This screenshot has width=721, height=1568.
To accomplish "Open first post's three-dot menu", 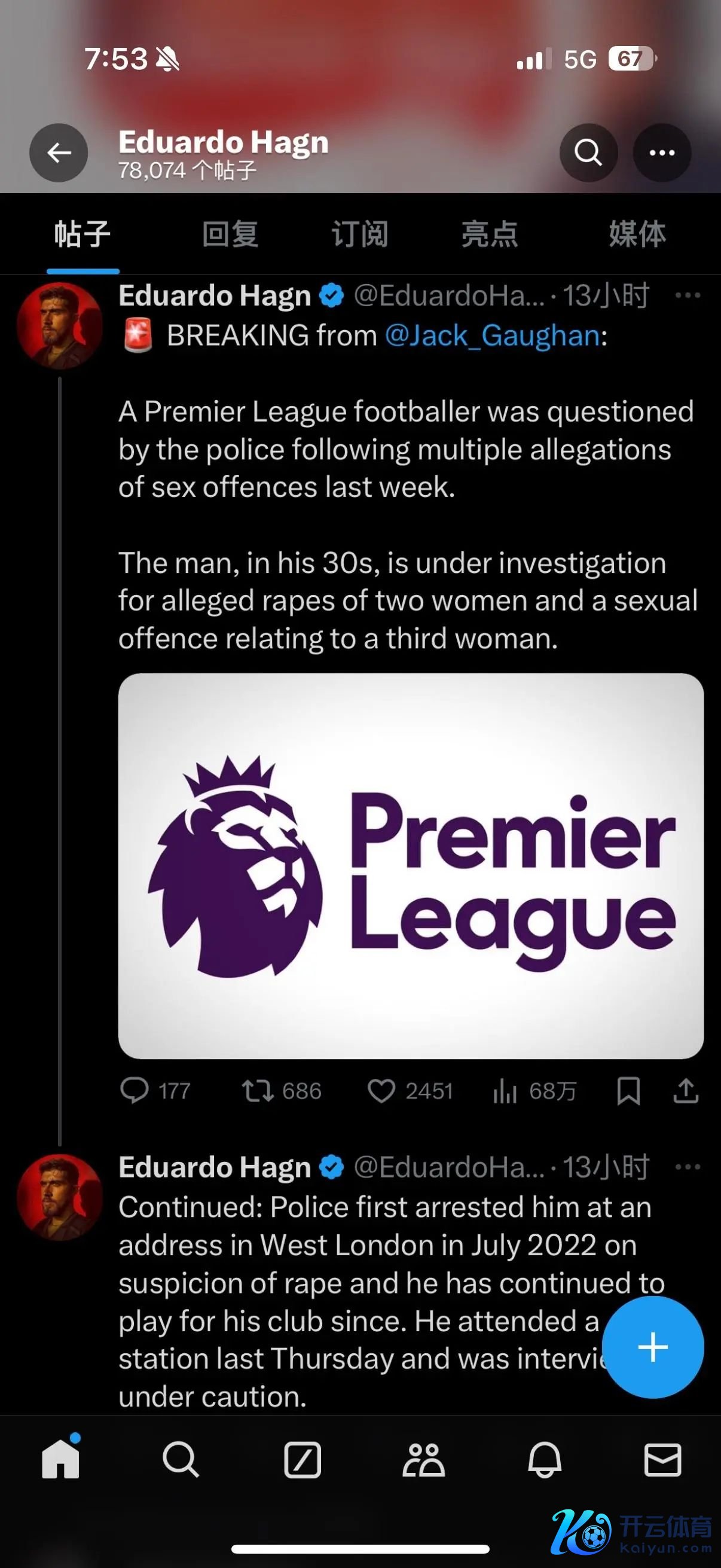I will point(688,296).
